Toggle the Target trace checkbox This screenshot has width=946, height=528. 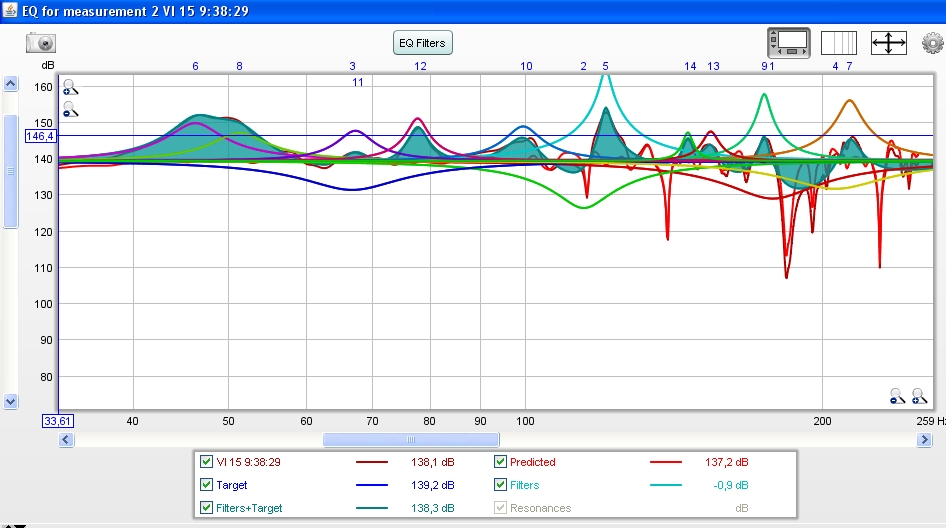pos(206,485)
